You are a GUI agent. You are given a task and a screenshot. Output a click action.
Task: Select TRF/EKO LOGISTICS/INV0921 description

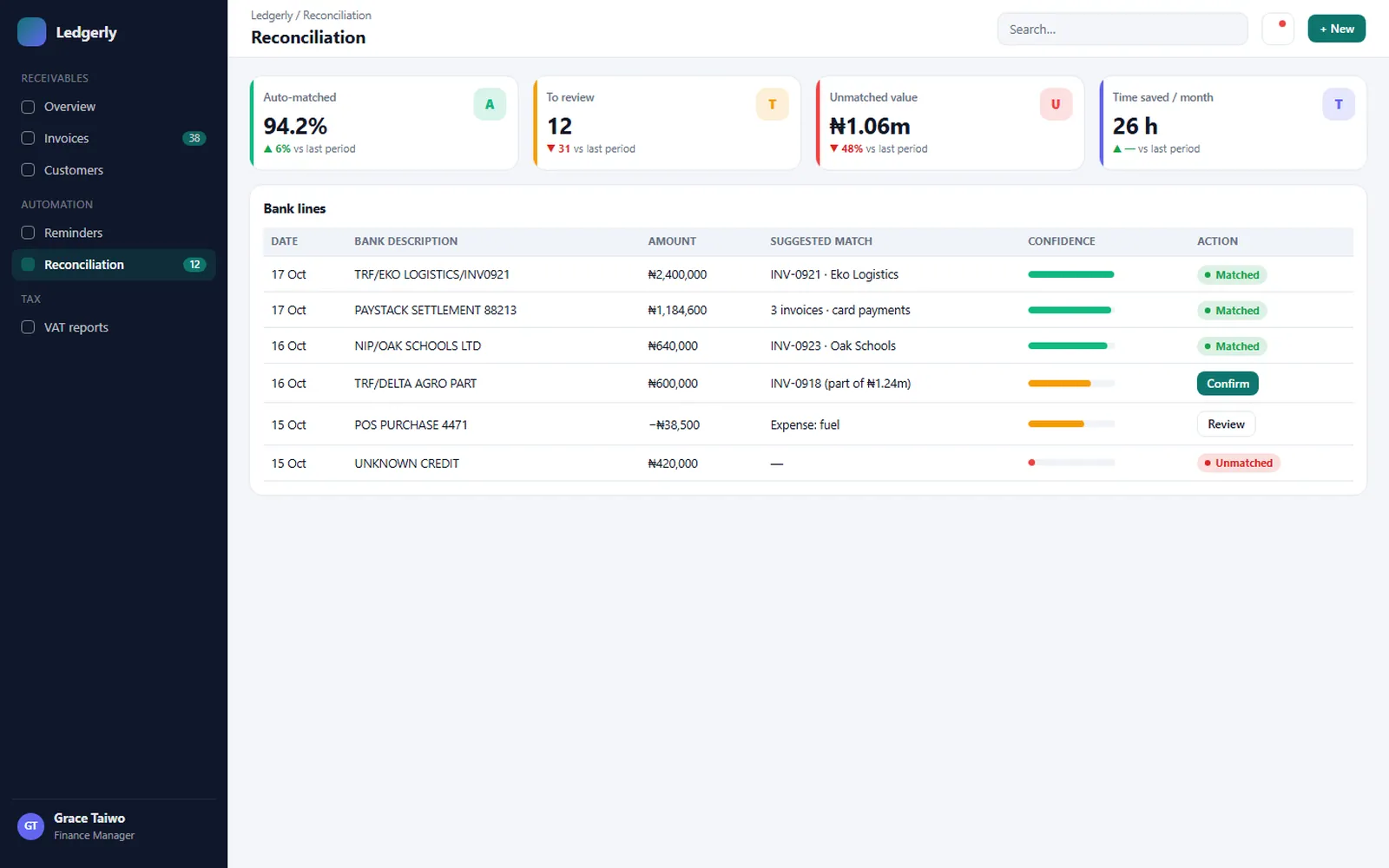pos(431,274)
